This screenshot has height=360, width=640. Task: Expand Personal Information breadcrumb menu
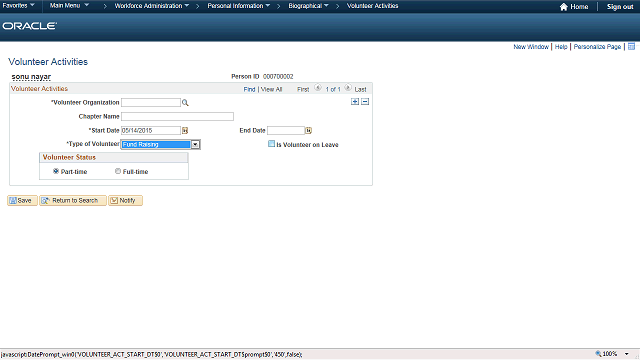pyautogui.click(x=238, y=6)
